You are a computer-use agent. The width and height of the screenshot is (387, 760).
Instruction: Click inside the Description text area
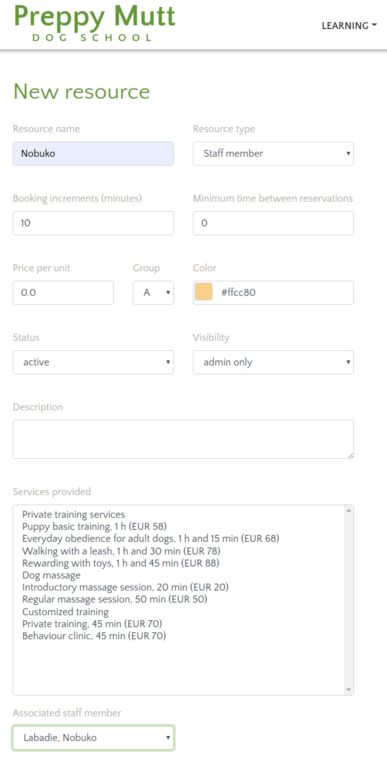coord(183,439)
